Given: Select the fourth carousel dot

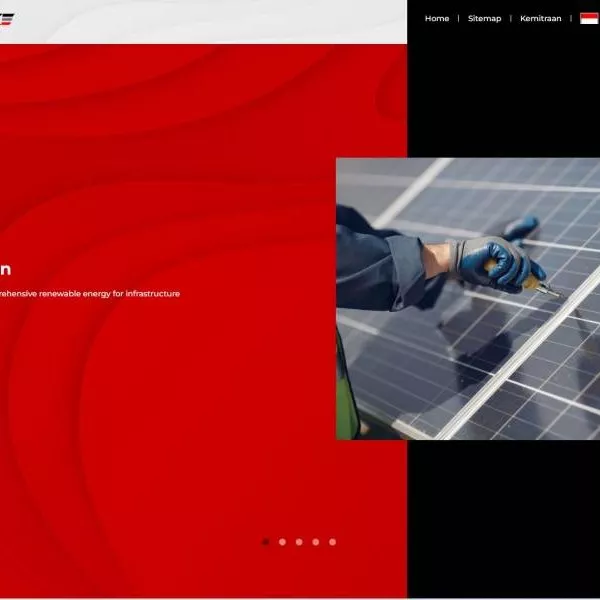Looking at the screenshot, I should click(x=316, y=542).
